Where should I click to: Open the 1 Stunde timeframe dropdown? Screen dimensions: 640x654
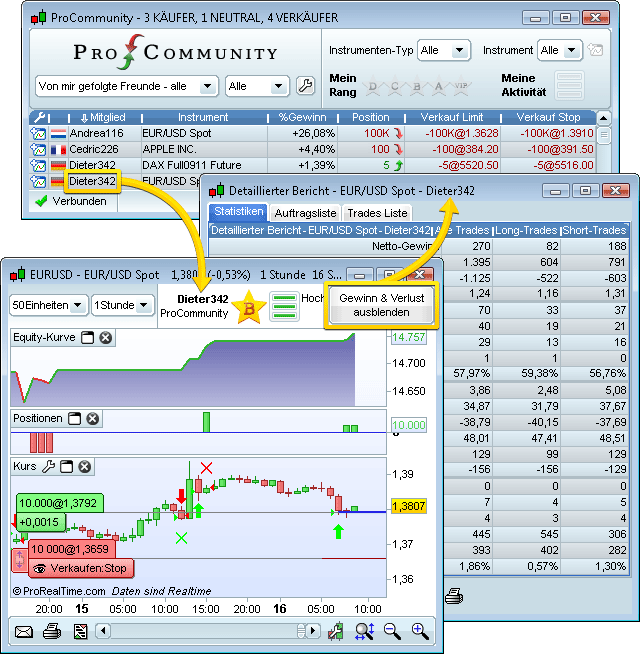pos(120,305)
